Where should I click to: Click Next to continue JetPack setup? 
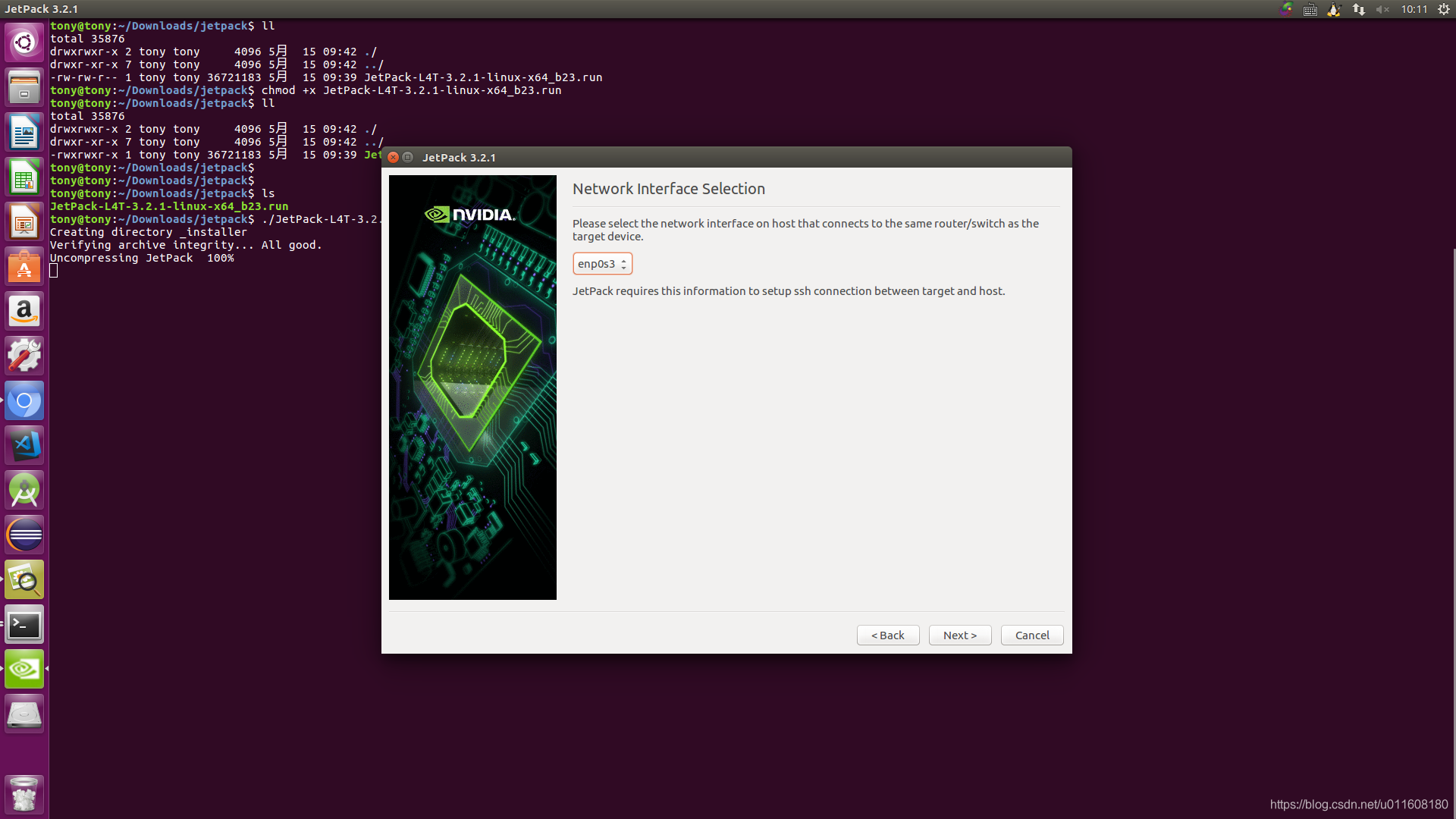click(960, 635)
